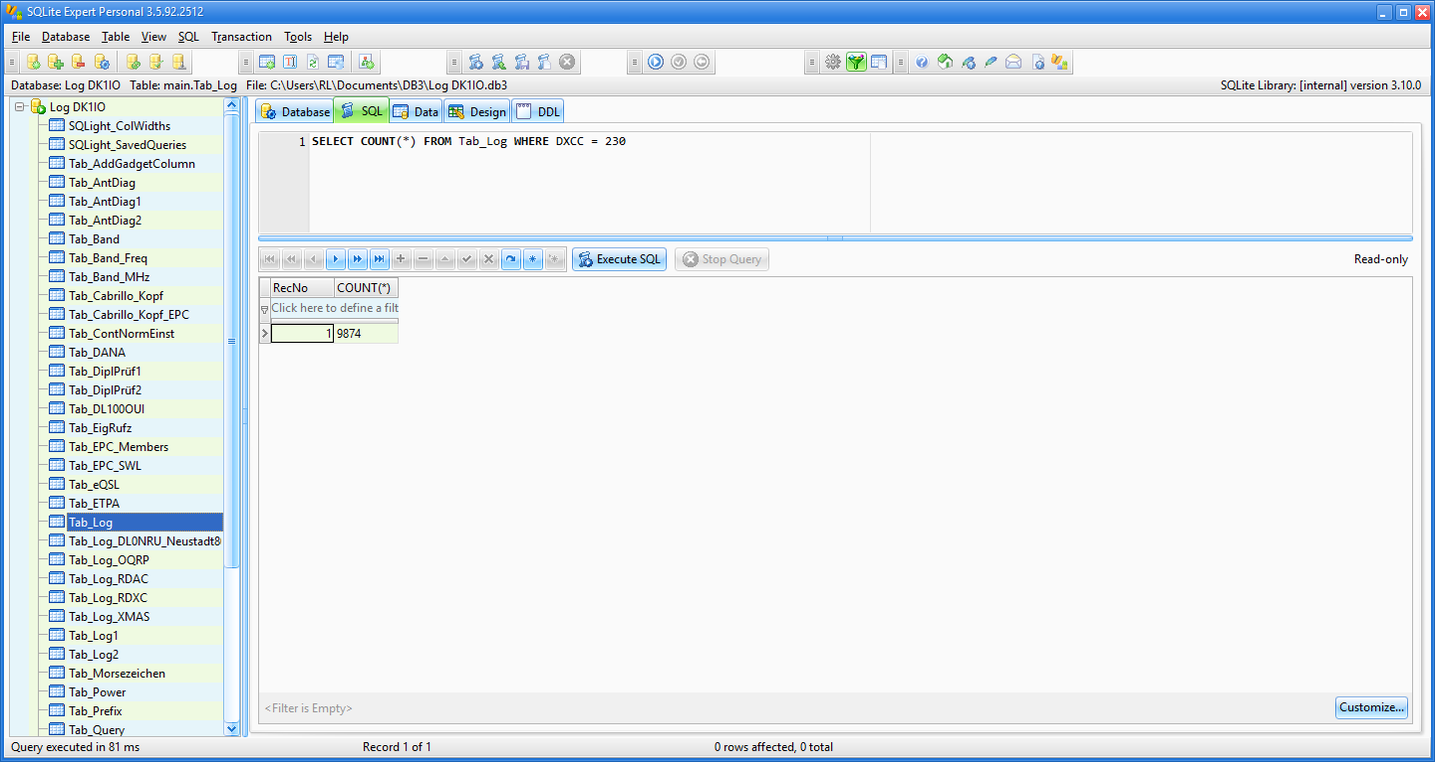Jump to last record in navigator
This screenshot has width=1435, height=762.
coord(379,259)
